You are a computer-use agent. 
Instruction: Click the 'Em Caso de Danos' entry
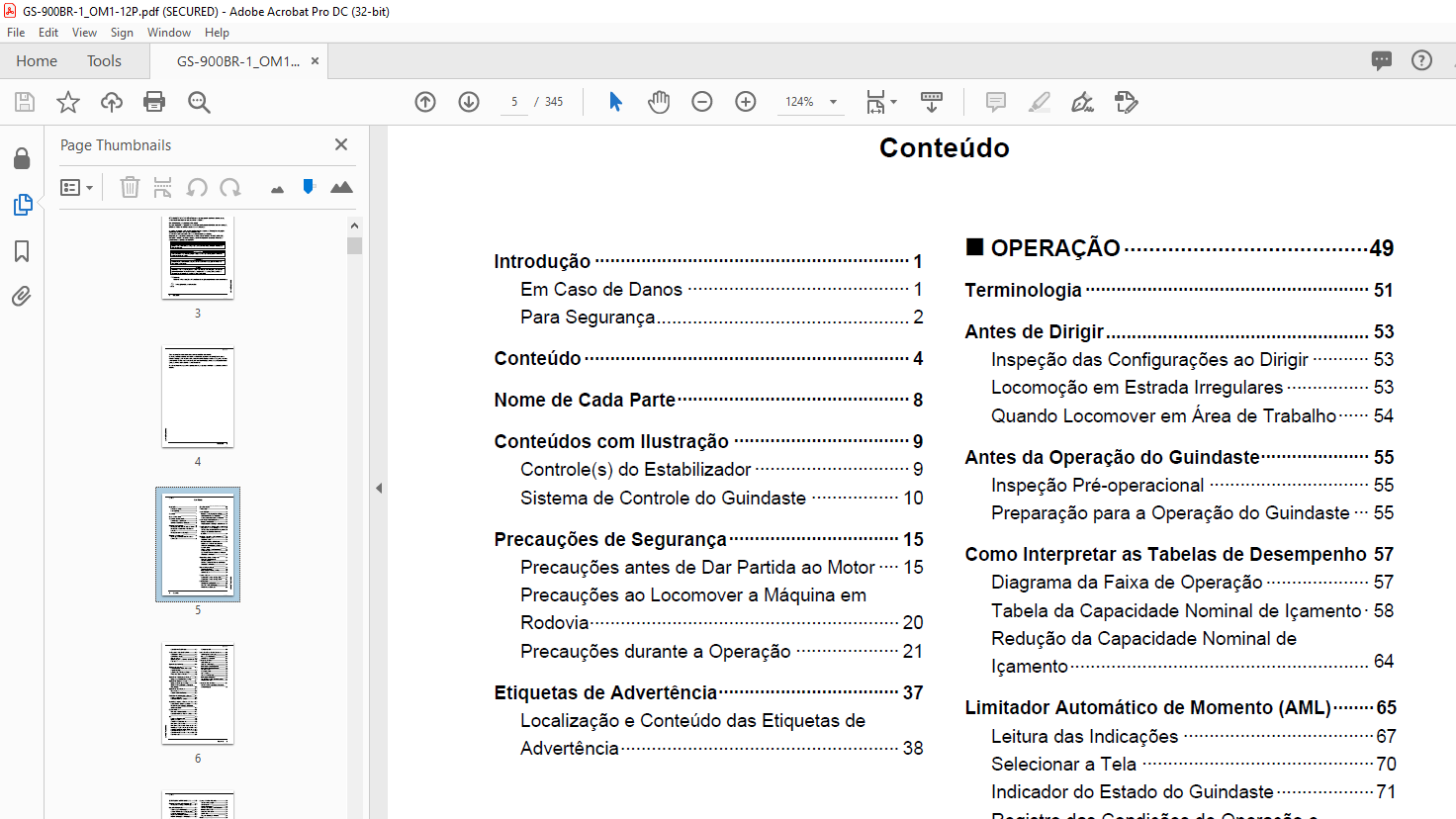click(x=601, y=289)
